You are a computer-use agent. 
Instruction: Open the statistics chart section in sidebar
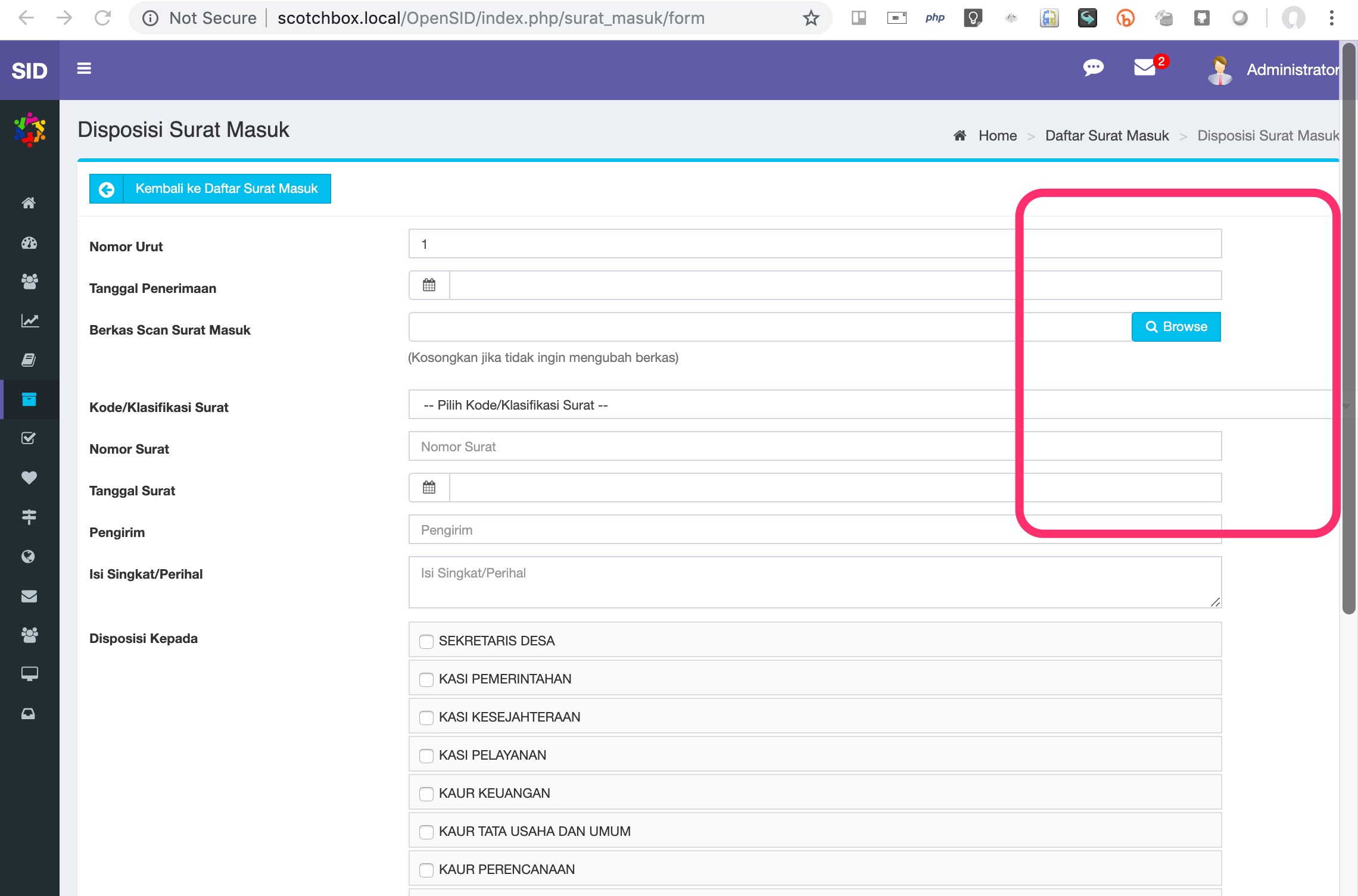(x=29, y=321)
